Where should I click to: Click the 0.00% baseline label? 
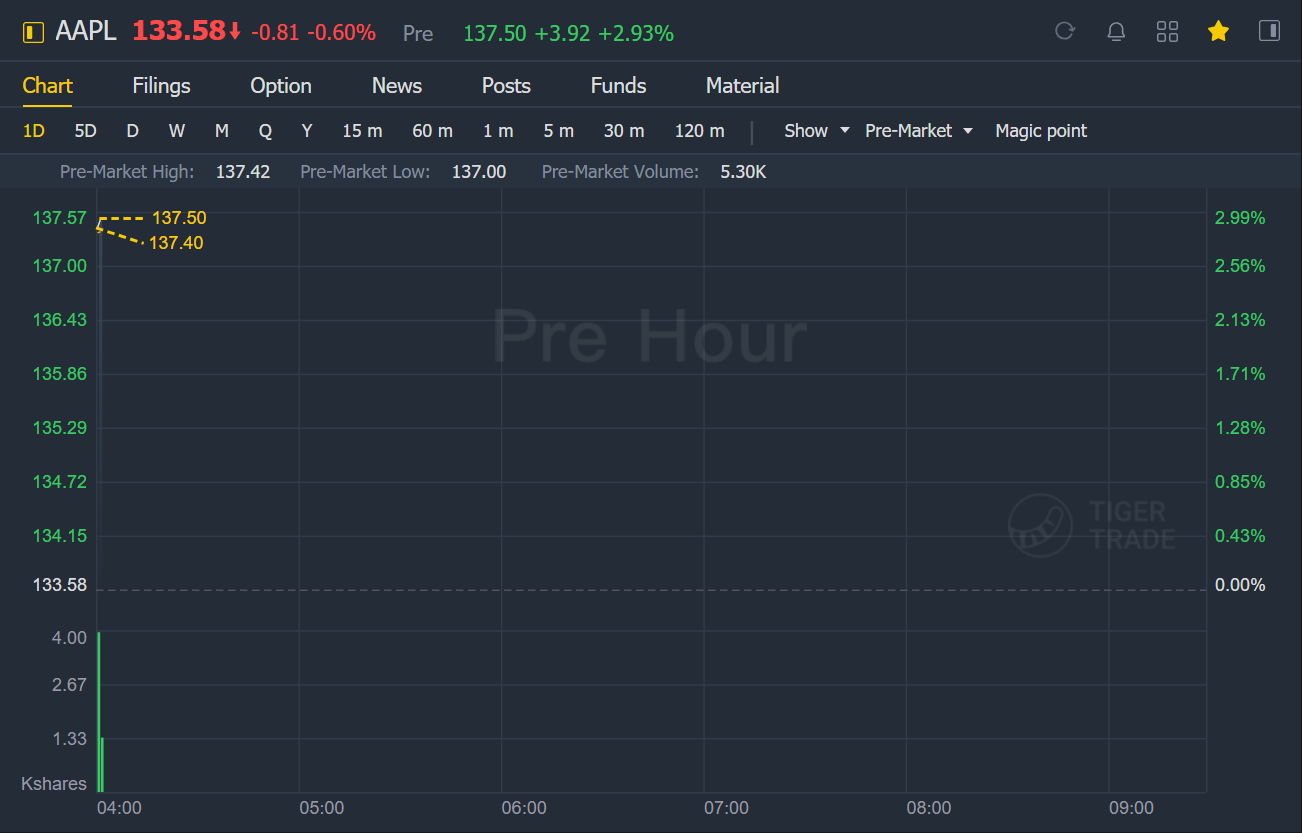[1240, 585]
